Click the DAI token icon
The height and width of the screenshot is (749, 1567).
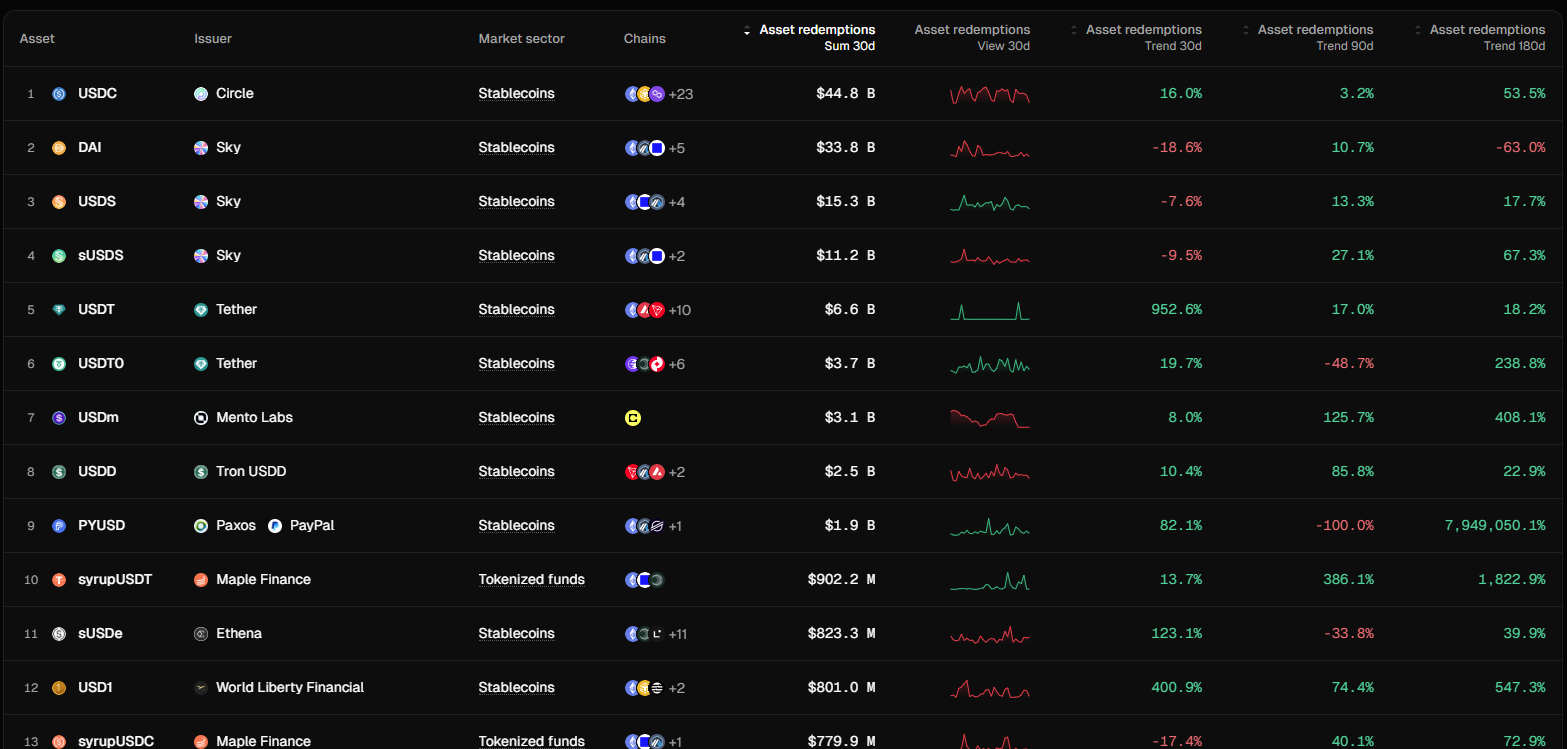pos(59,148)
